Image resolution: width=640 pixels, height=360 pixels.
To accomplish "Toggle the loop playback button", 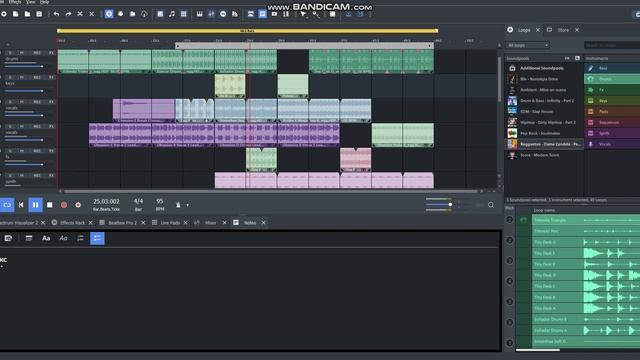I will (7, 205).
